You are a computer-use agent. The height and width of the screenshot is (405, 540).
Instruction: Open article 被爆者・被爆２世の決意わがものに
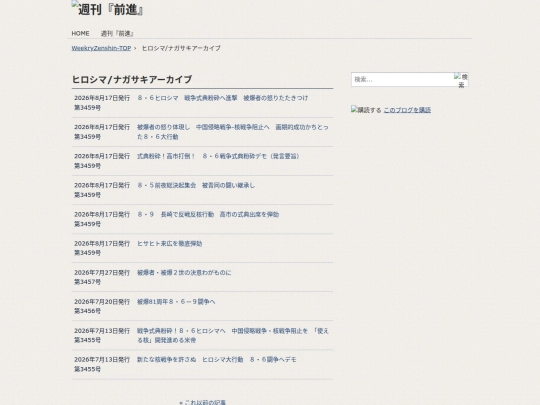click(x=184, y=273)
